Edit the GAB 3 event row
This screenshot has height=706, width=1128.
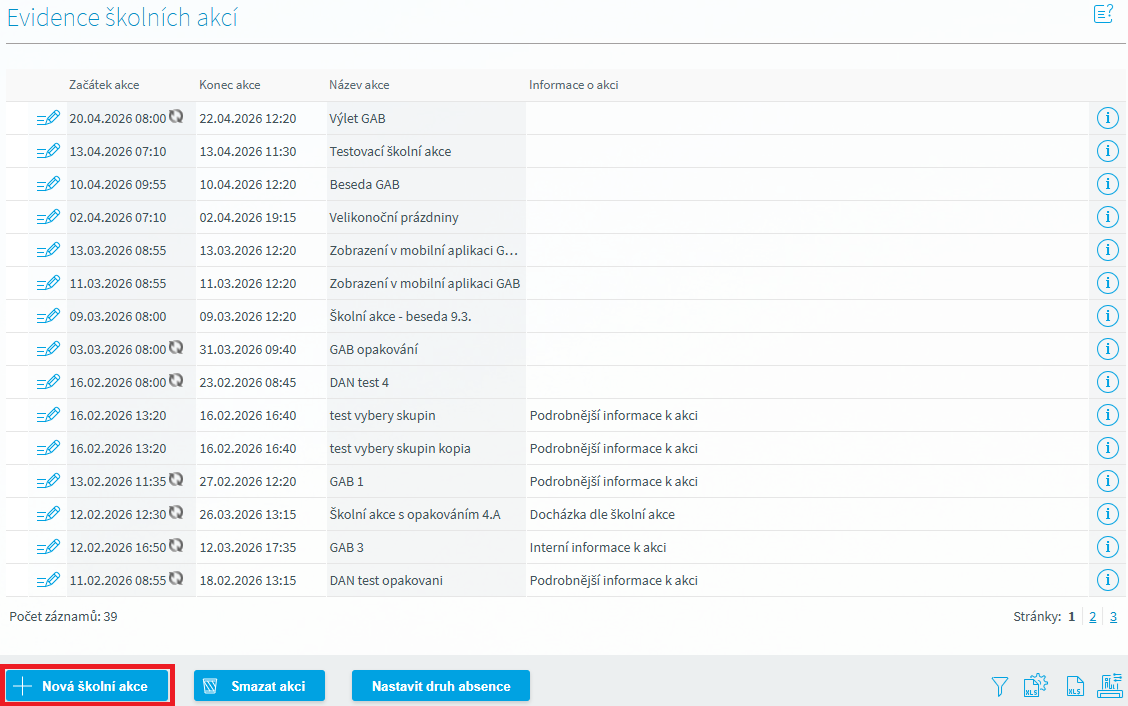coord(48,548)
